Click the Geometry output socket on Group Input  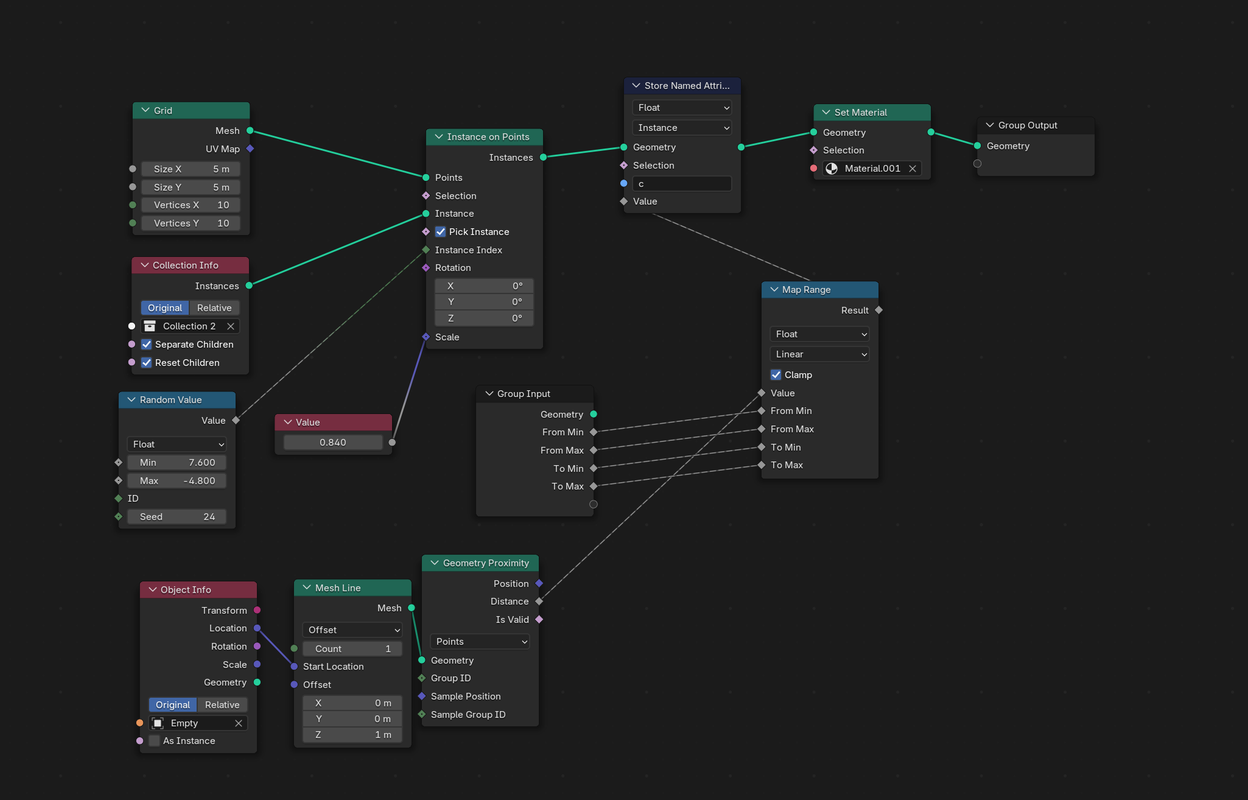pos(594,414)
